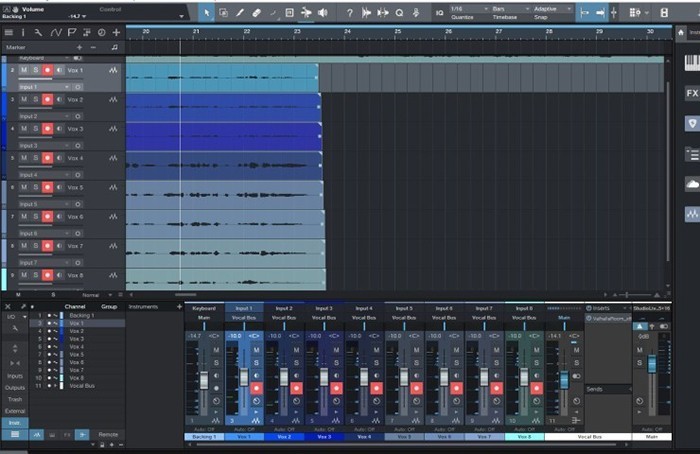The width and height of the screenshot is (700, 454).
Task: Select the Listen speaker tool
Action: (322, 13)
